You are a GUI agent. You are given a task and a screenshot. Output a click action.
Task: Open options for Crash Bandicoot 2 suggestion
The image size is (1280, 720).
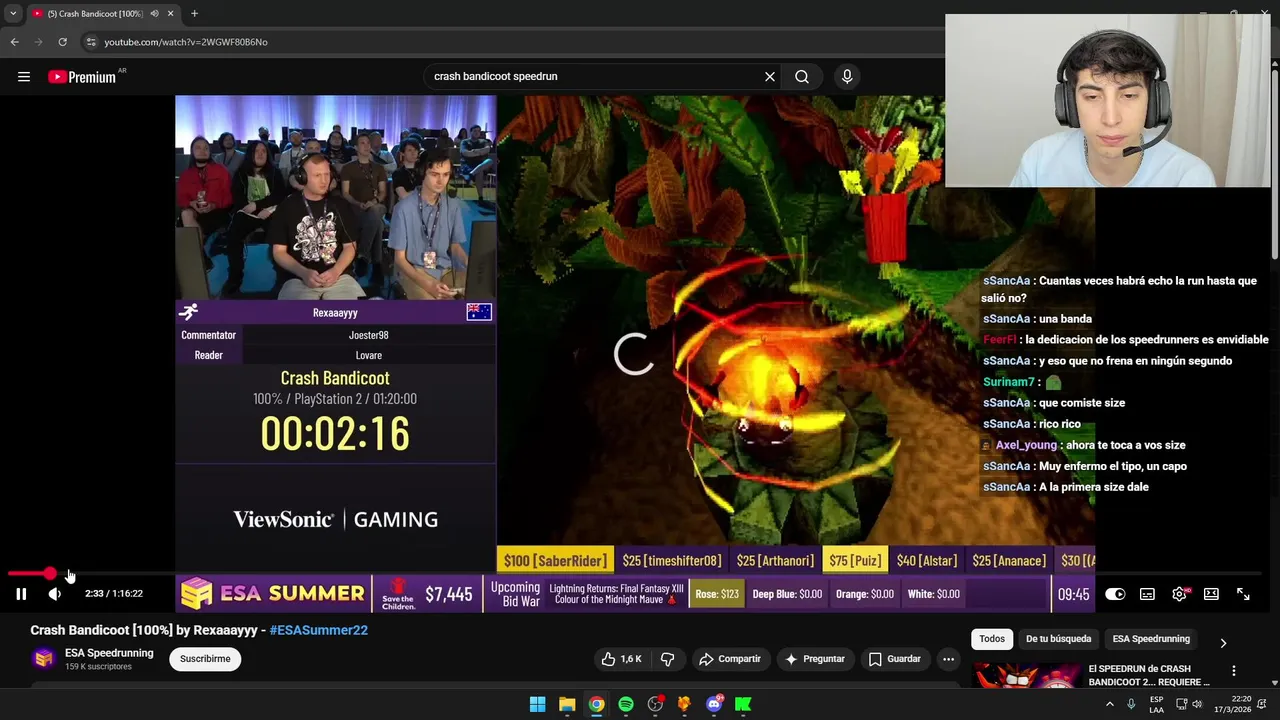coord(1233,670)
